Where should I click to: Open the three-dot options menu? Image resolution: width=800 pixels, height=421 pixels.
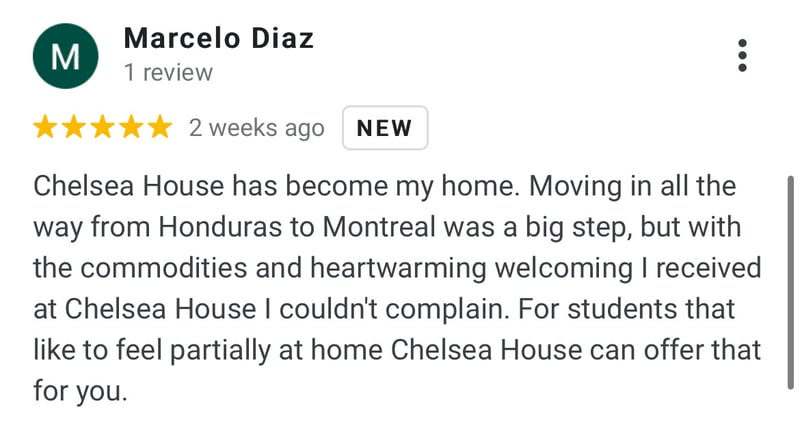tap(742, 55)
